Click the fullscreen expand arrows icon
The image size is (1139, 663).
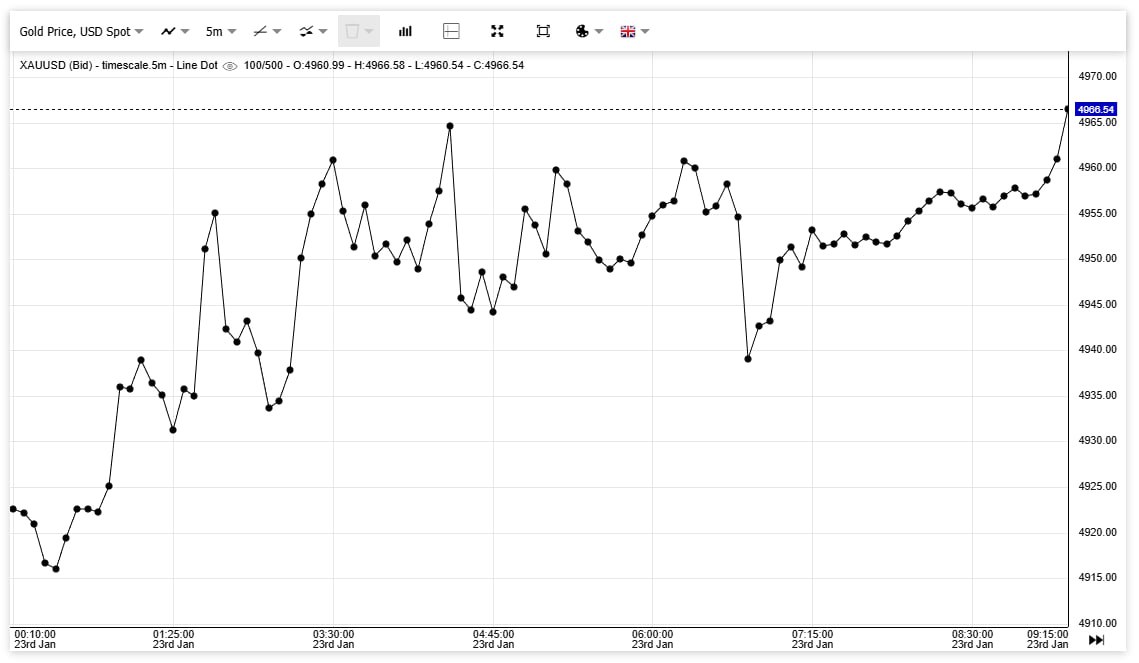pyautogui.click(x=497, y=31)
